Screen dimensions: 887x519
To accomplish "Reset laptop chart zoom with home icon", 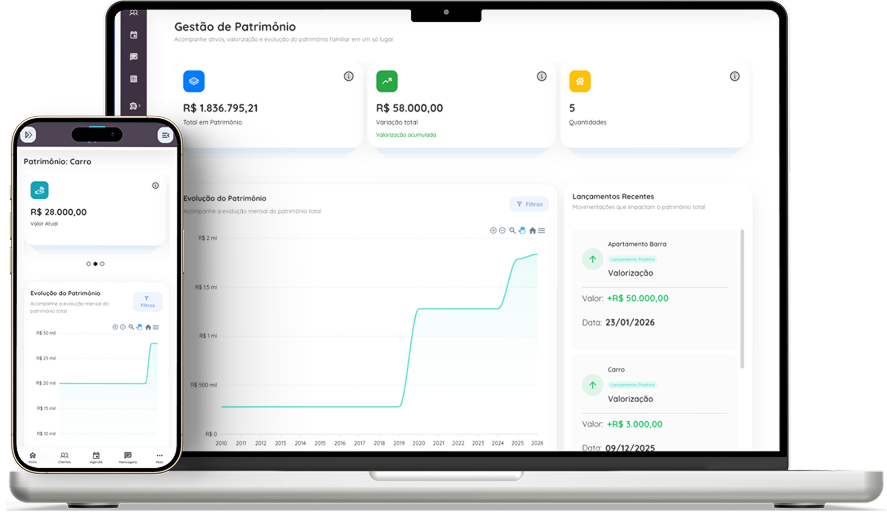I will [x=532, y=230].
